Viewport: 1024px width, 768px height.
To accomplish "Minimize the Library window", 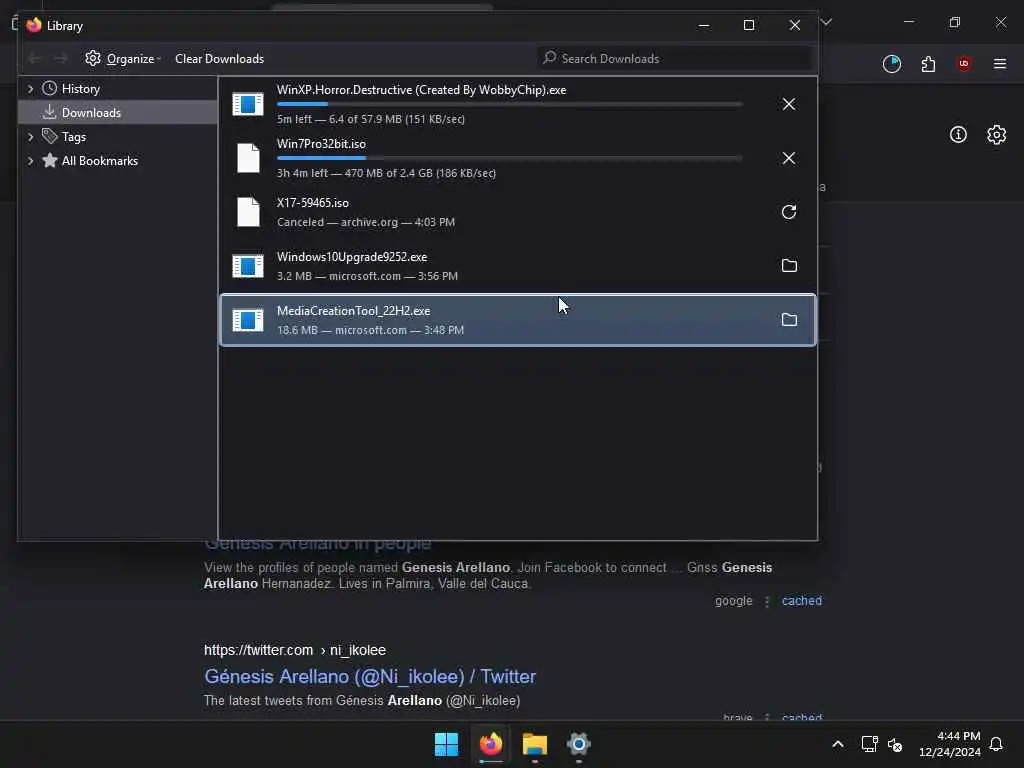I will 704,25.
